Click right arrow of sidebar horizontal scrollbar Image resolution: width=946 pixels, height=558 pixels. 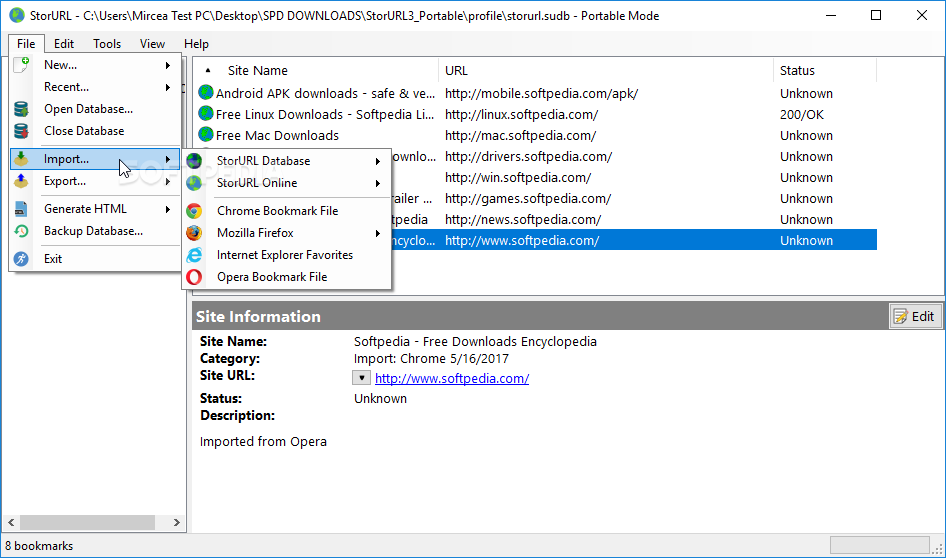tap(176, 522)
